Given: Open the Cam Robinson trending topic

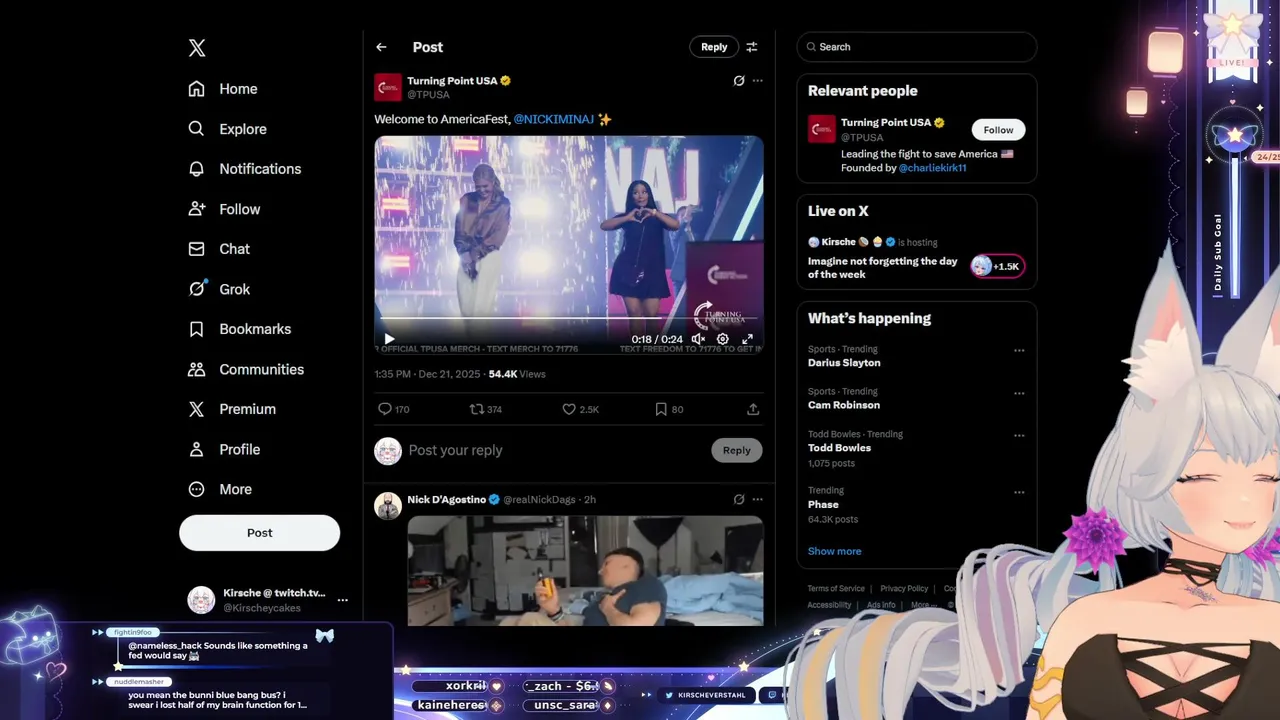Looking at the screenshot, I should point(844,405).
